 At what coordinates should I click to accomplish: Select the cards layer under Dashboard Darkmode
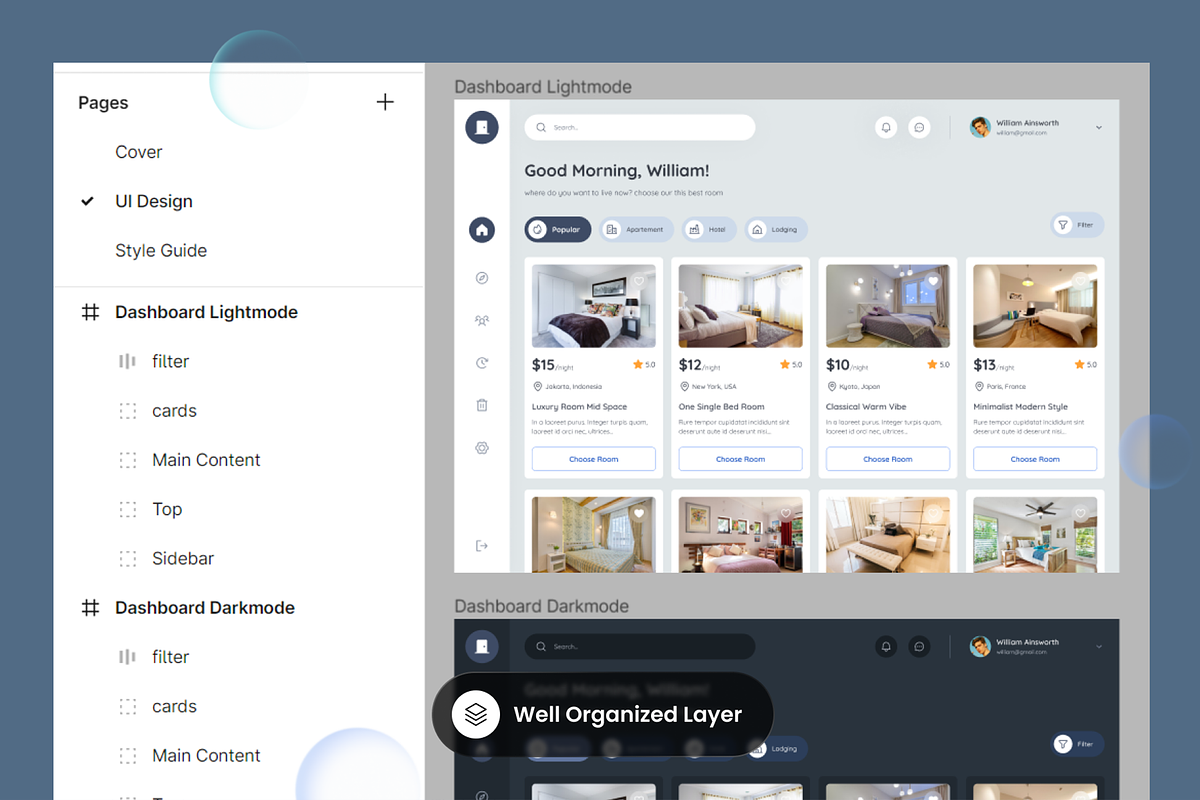(174, 706)
